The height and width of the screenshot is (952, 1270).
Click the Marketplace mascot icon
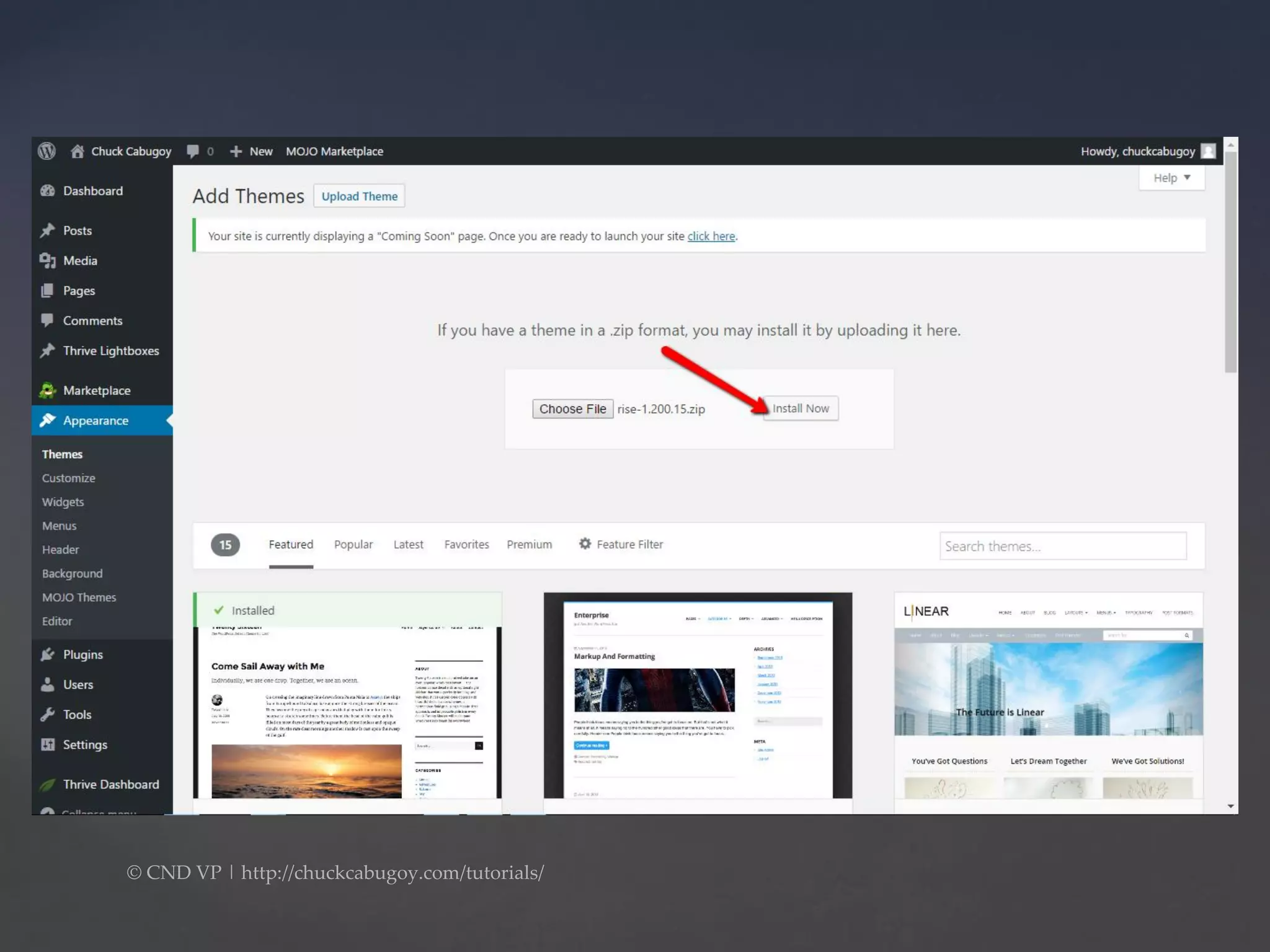(48, 390)
